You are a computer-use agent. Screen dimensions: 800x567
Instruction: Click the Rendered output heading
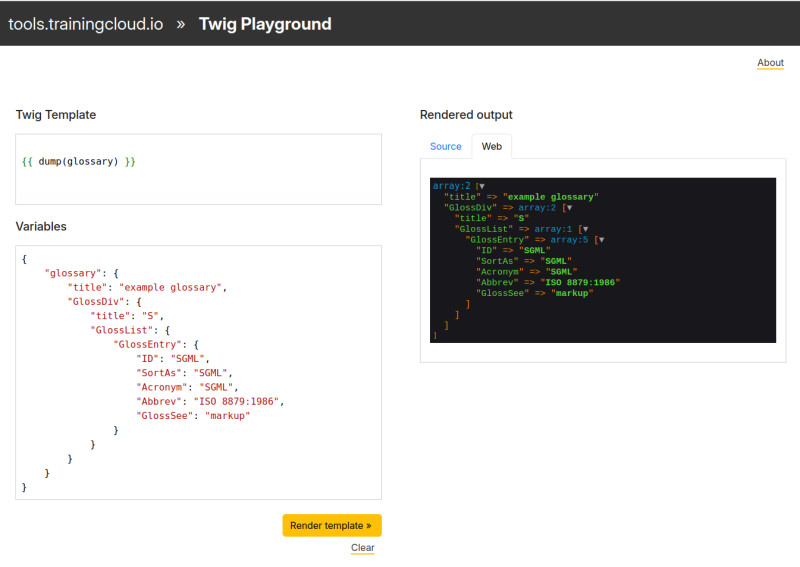(466, 115)
